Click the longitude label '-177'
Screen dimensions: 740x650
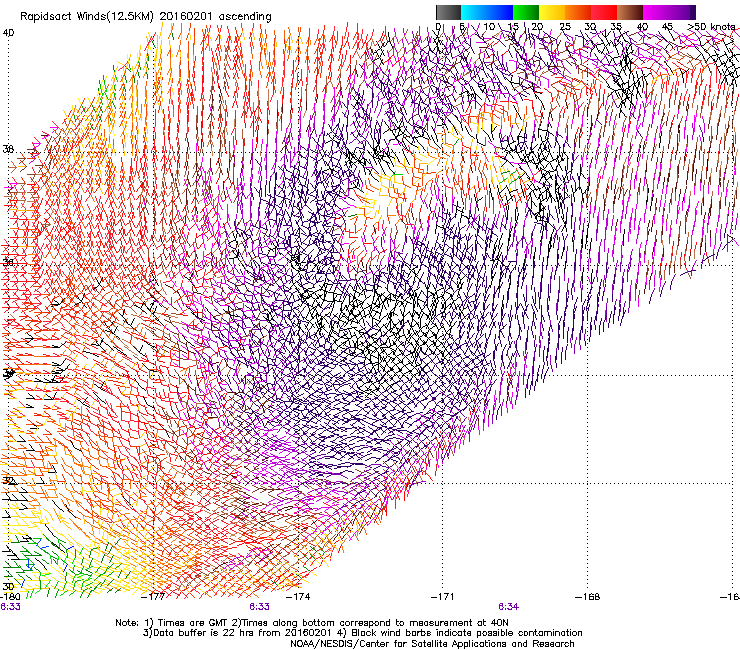pyautogui.click(x=153, y=597)
